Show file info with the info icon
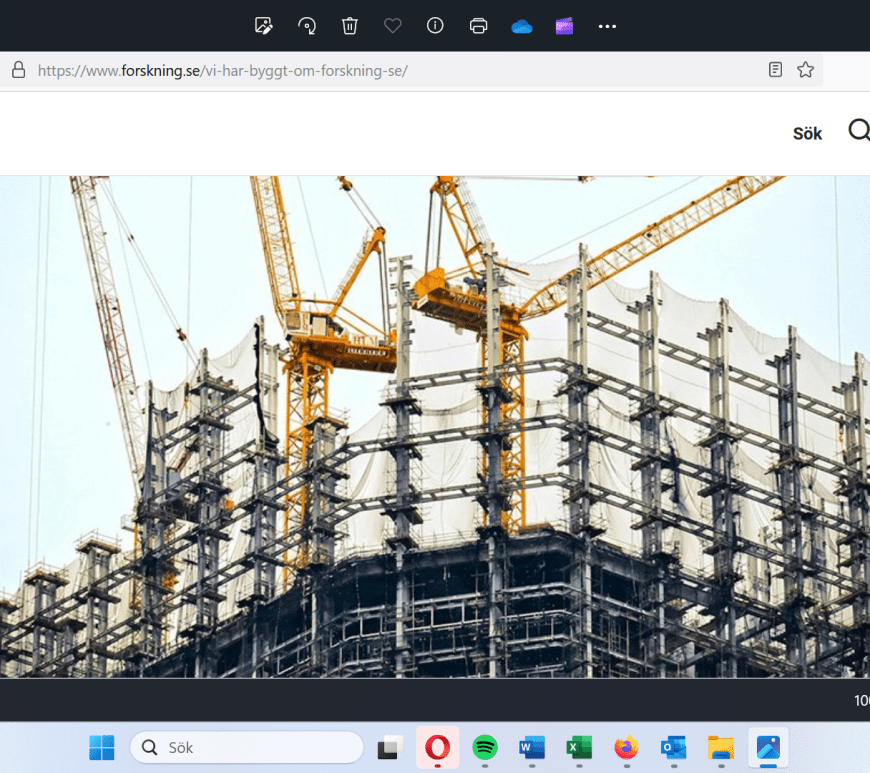Screen dimensions: 870x773 tap(435, 26)
